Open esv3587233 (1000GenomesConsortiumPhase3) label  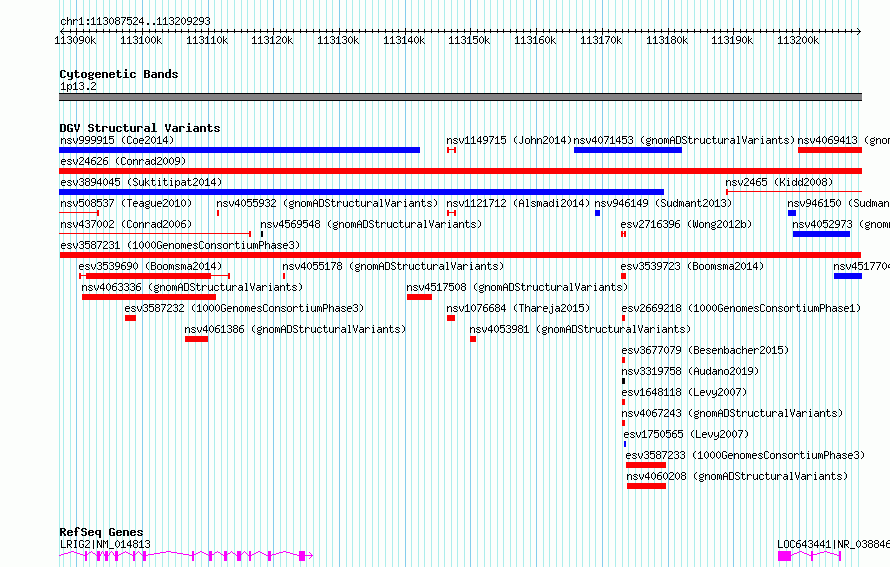[x=745, y=455]
